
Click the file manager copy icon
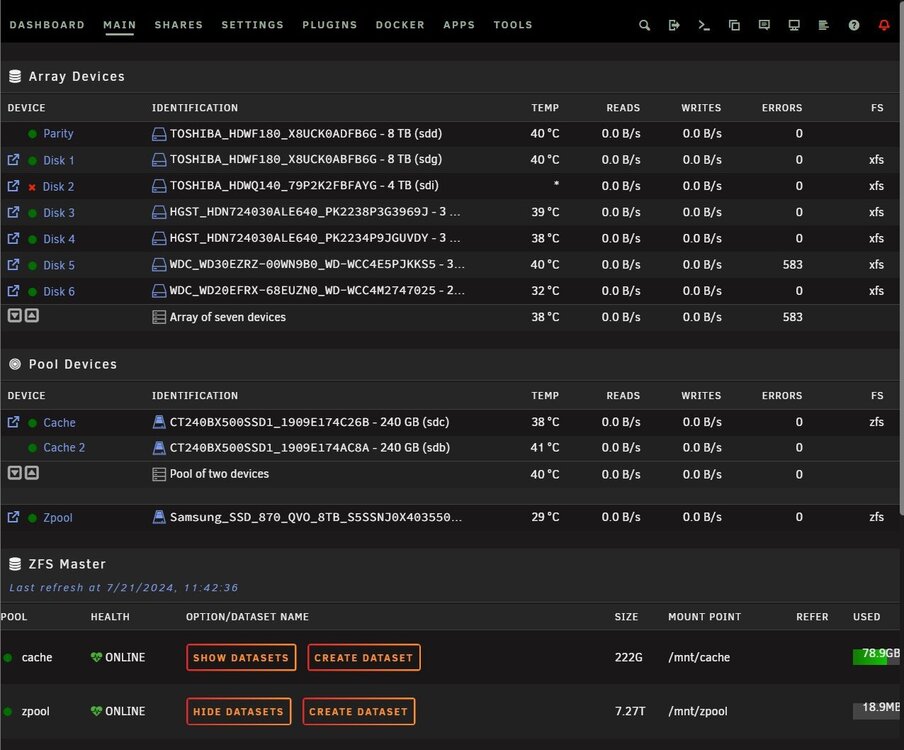pos(734,25)
